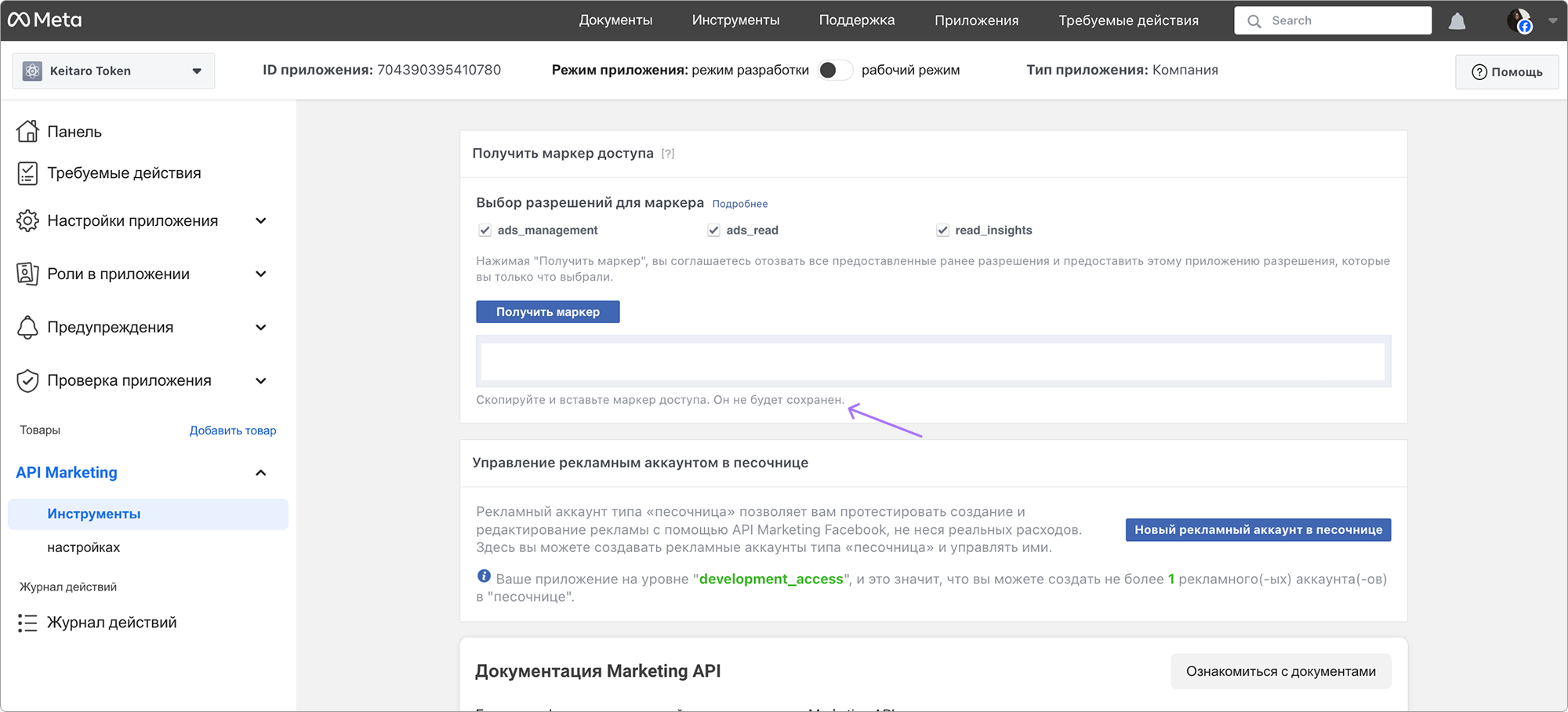The width and height of the screenshot is (1568, 712).
Task: Toggle app mode to рабочий режим
Action: point(835,70)
